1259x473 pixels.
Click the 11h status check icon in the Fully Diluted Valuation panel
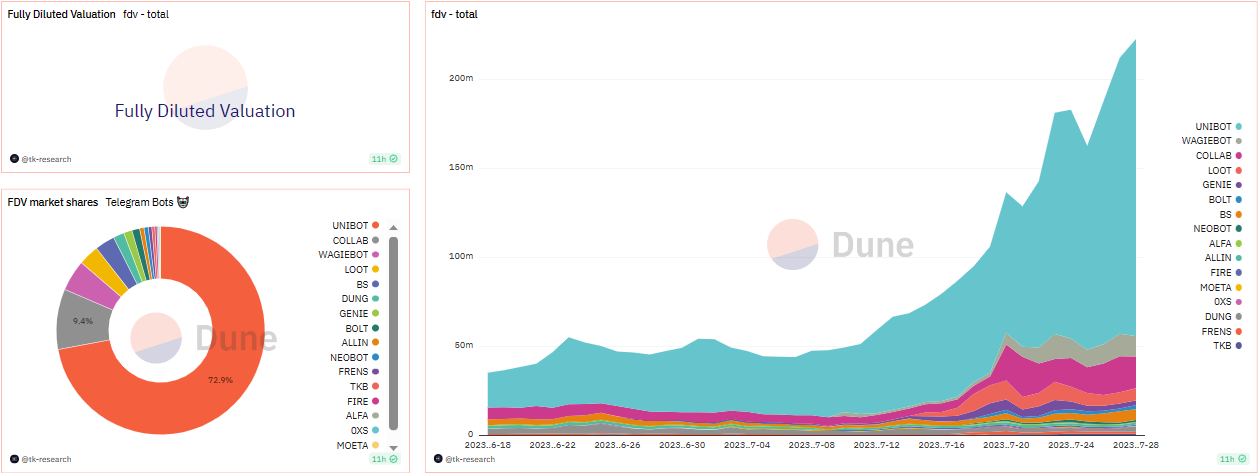tap(393, 159)
